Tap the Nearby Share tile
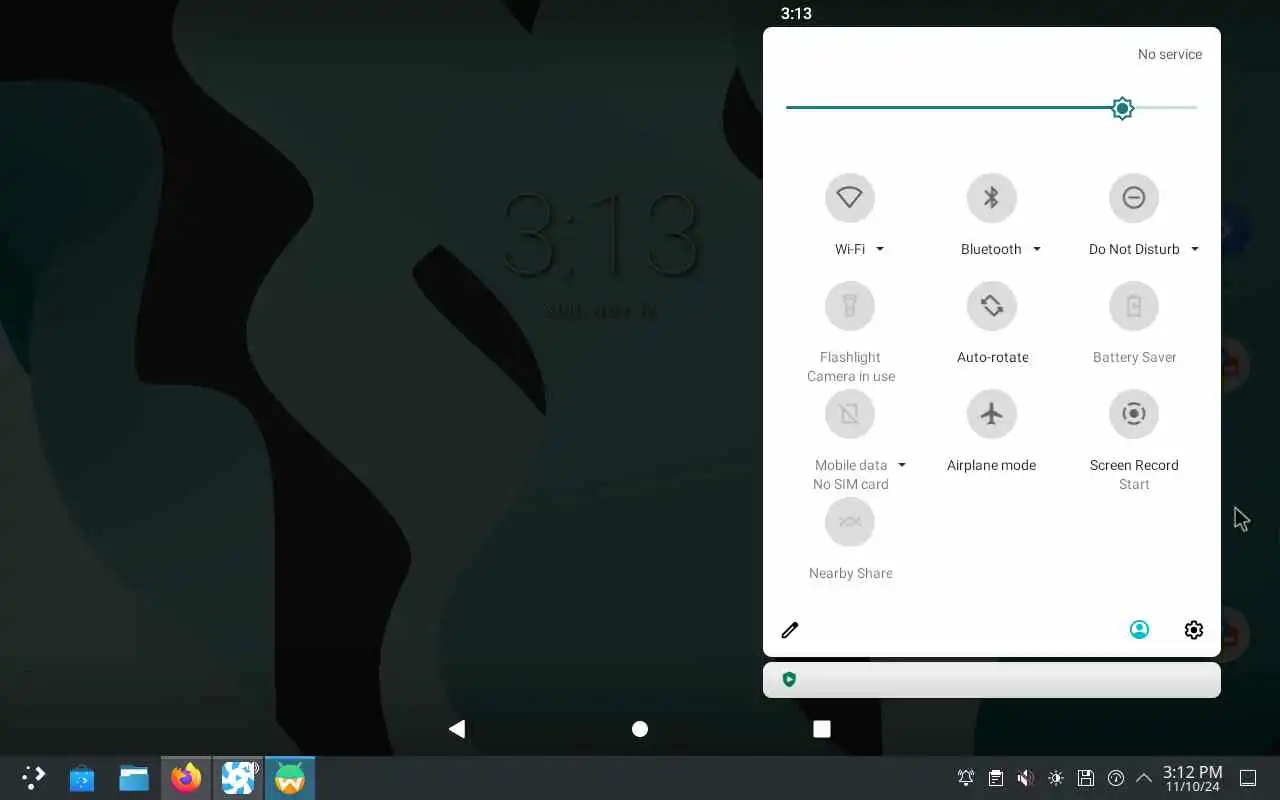The image size is (1280, 800). pos(849,522)
